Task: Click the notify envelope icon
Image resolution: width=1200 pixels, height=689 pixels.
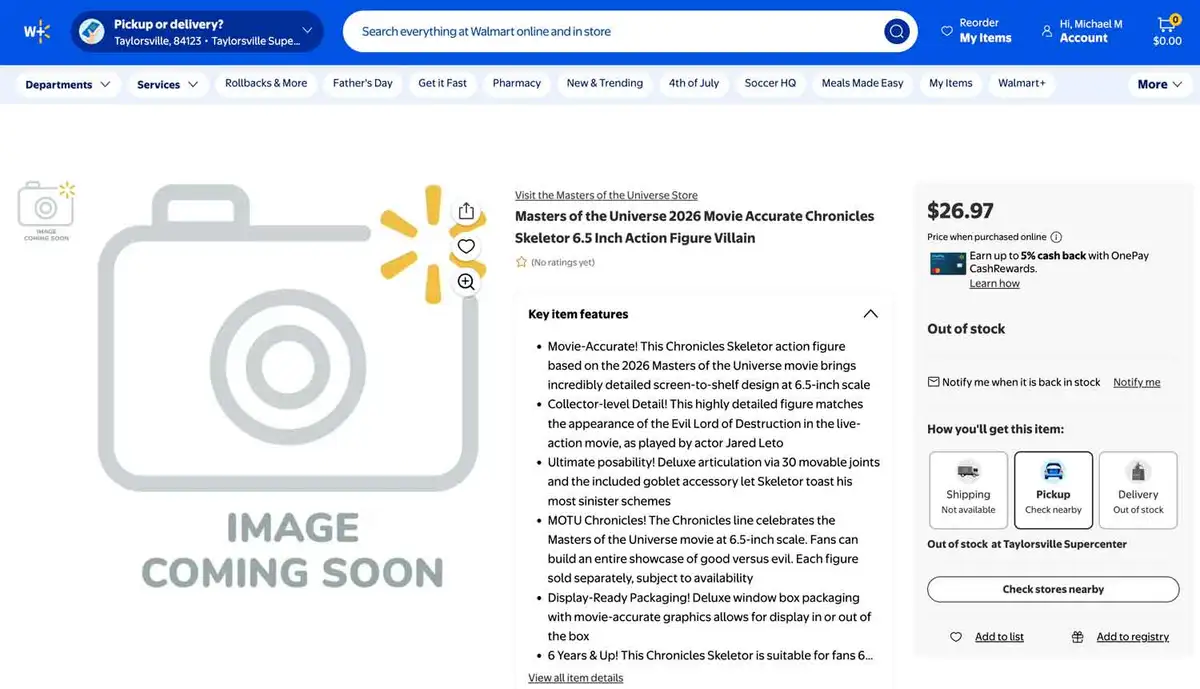Action: pyautogui.click(x=933, y=382)
